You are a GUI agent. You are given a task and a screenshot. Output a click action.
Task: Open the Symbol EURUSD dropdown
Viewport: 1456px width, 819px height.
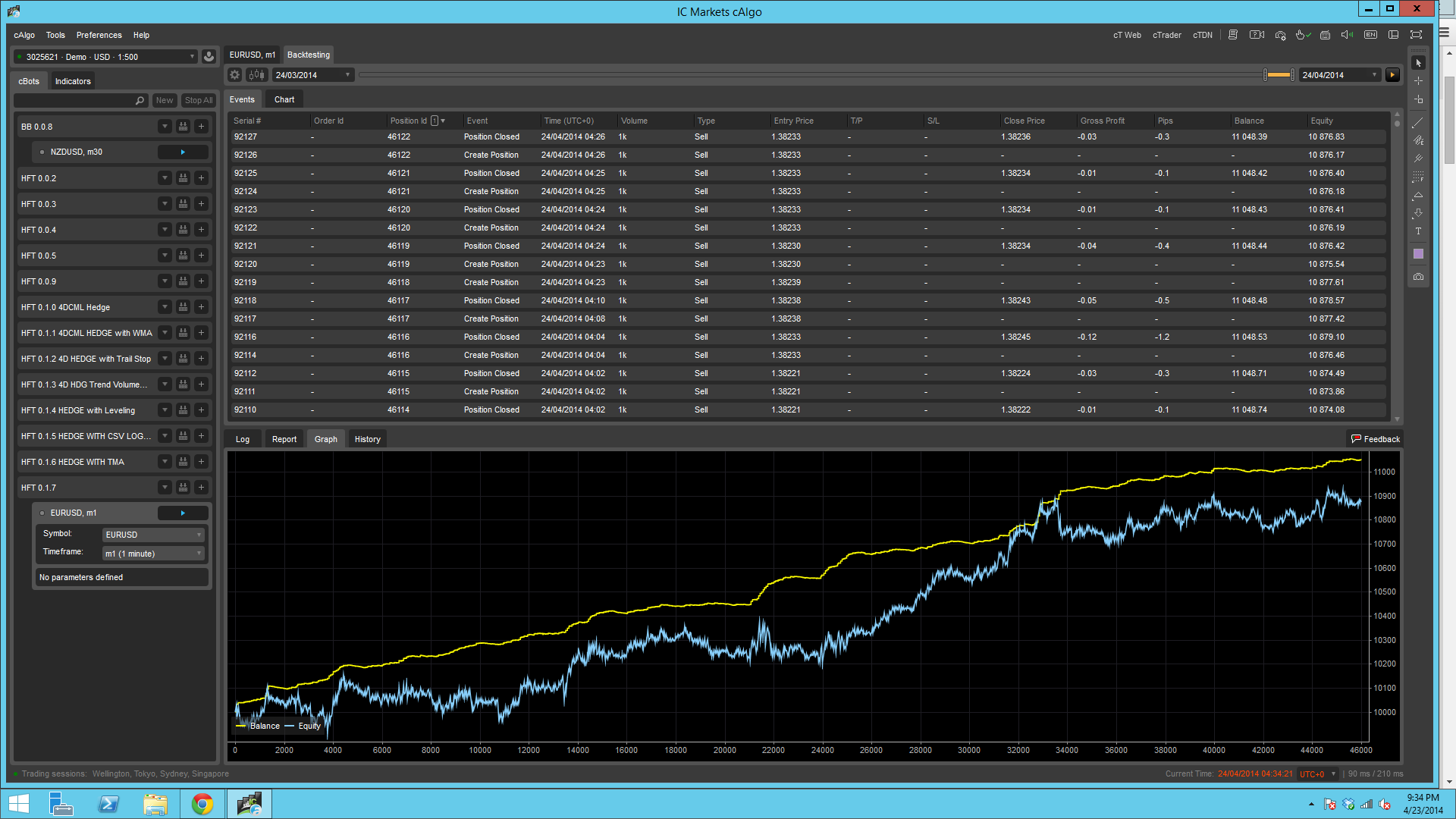click(154, 535)
